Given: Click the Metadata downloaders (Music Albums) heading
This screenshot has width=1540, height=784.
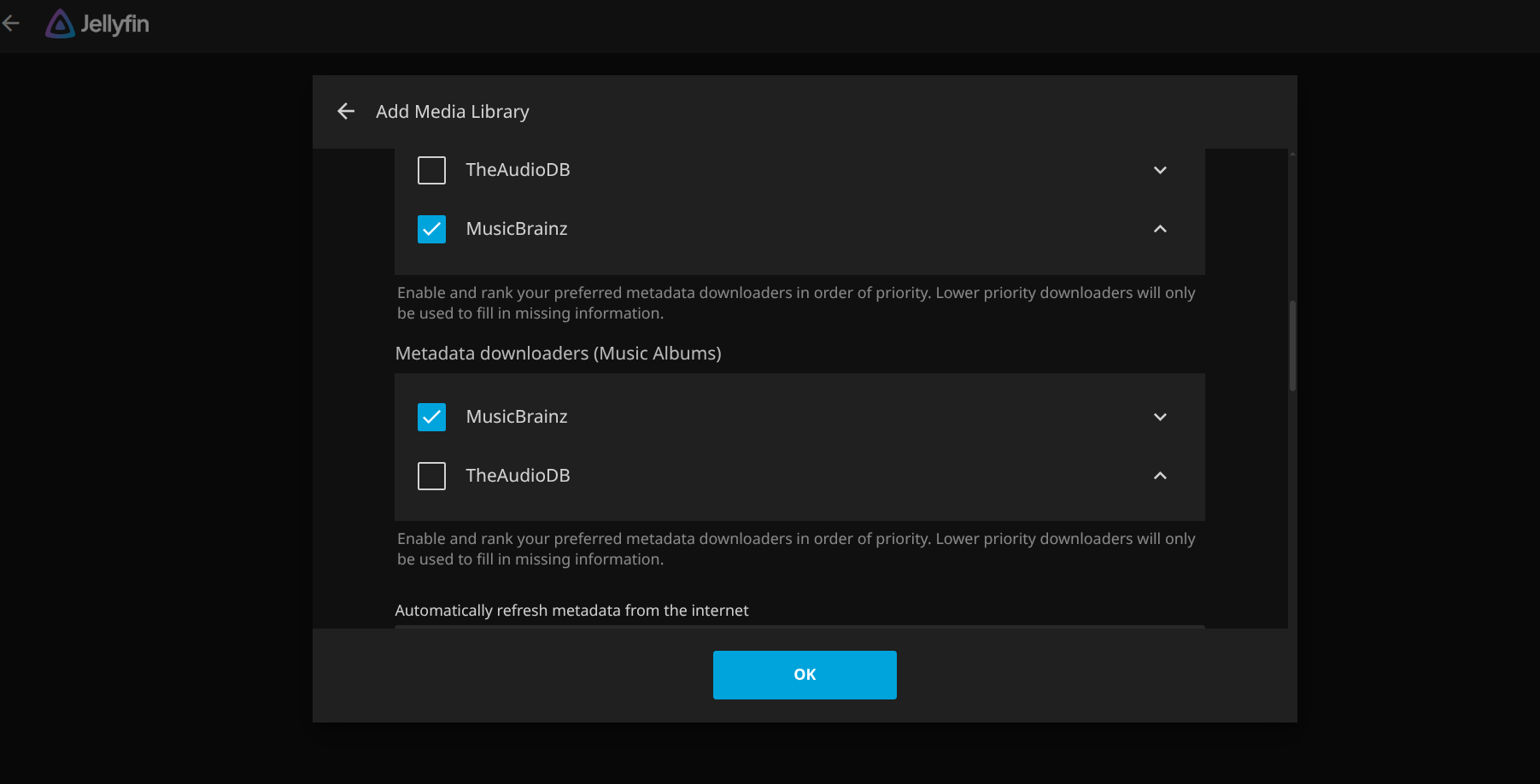Looking at the screenshot, I should 559,354.
